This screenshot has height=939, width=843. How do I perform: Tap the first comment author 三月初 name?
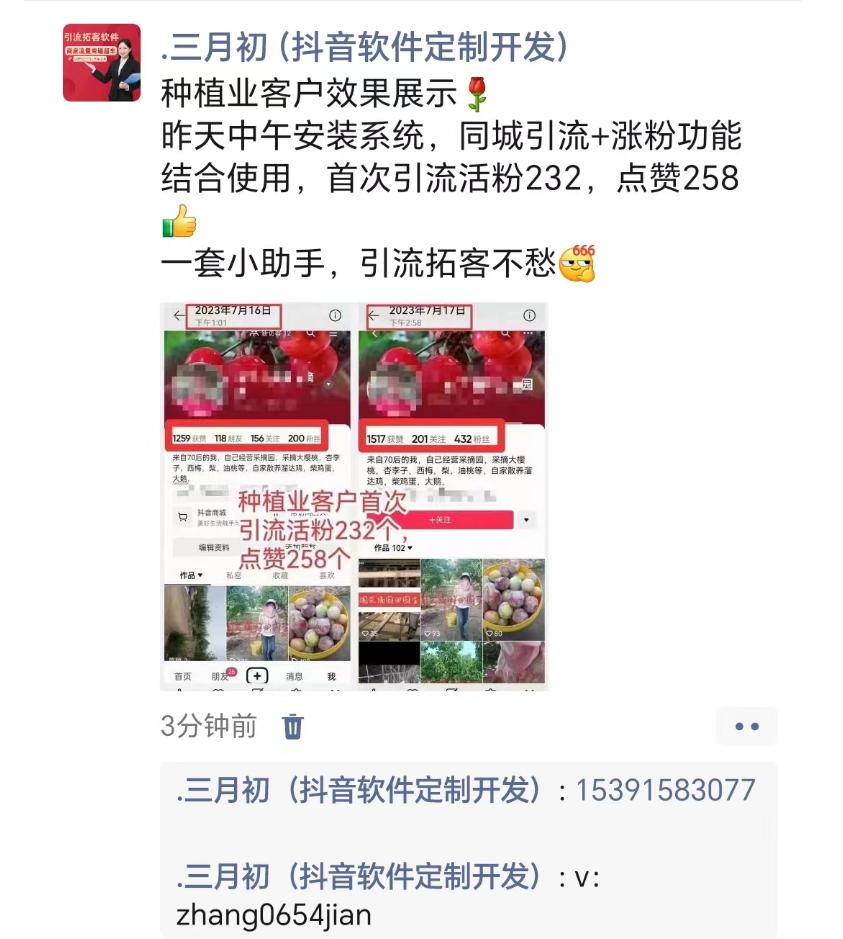coord(358,790)
